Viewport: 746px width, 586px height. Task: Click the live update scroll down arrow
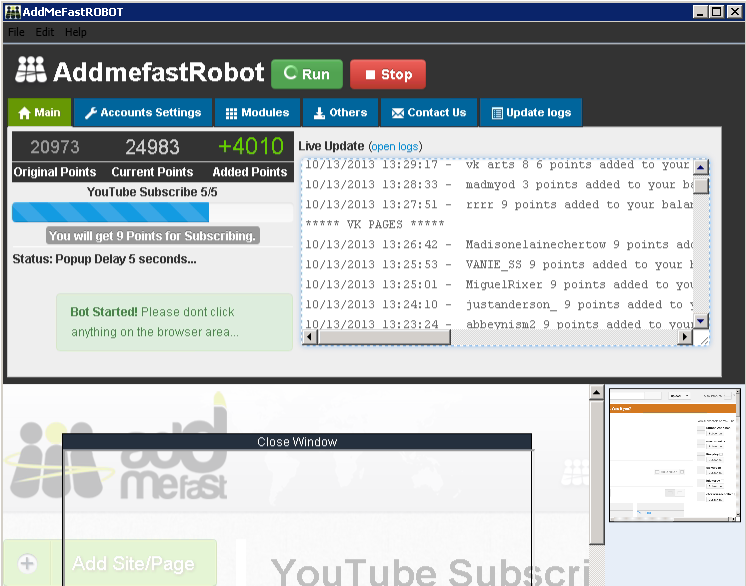pyautogui.click(x=700, y=321)
